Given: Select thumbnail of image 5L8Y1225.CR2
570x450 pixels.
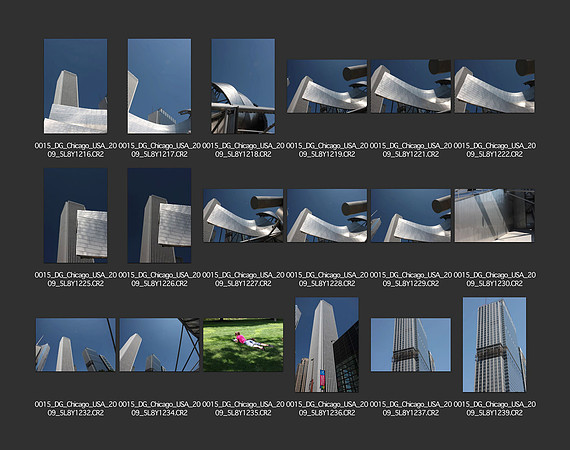Looking at the screenshot, I should tap(76, 216).
